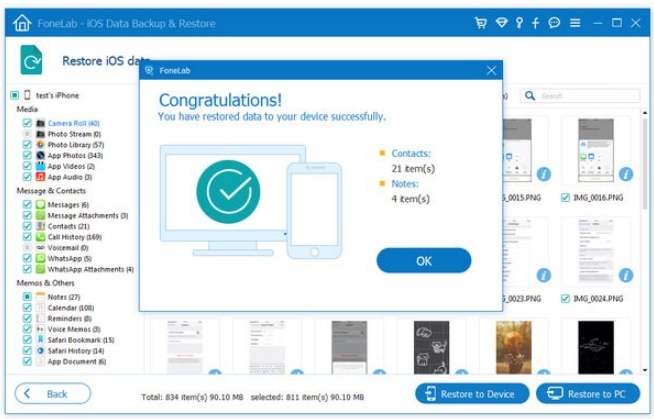Click OK in the Congratulations dialog

(x=424, y=261)
